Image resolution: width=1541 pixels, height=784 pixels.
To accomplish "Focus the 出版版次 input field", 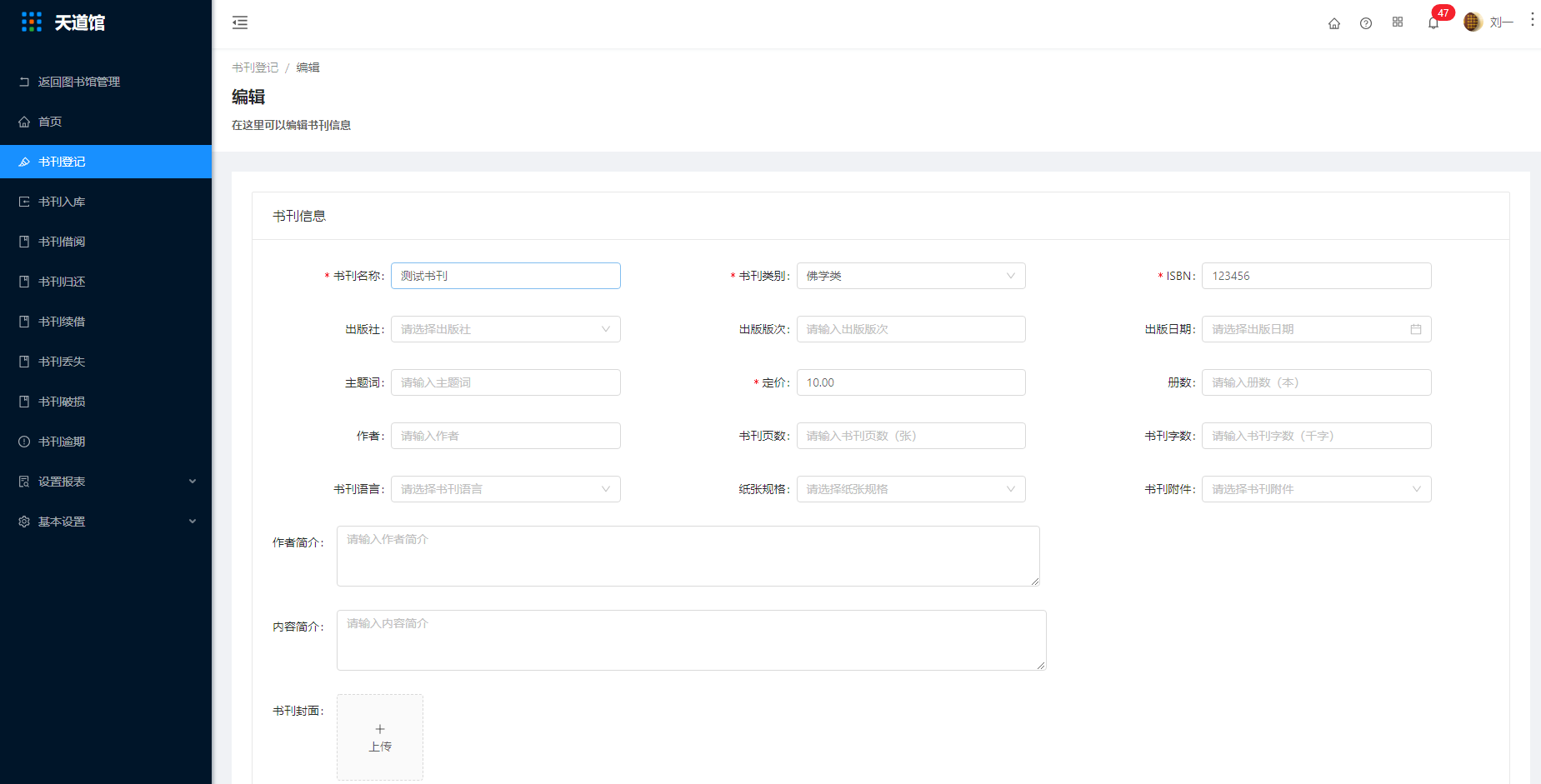I will click(x=911, y=329).
